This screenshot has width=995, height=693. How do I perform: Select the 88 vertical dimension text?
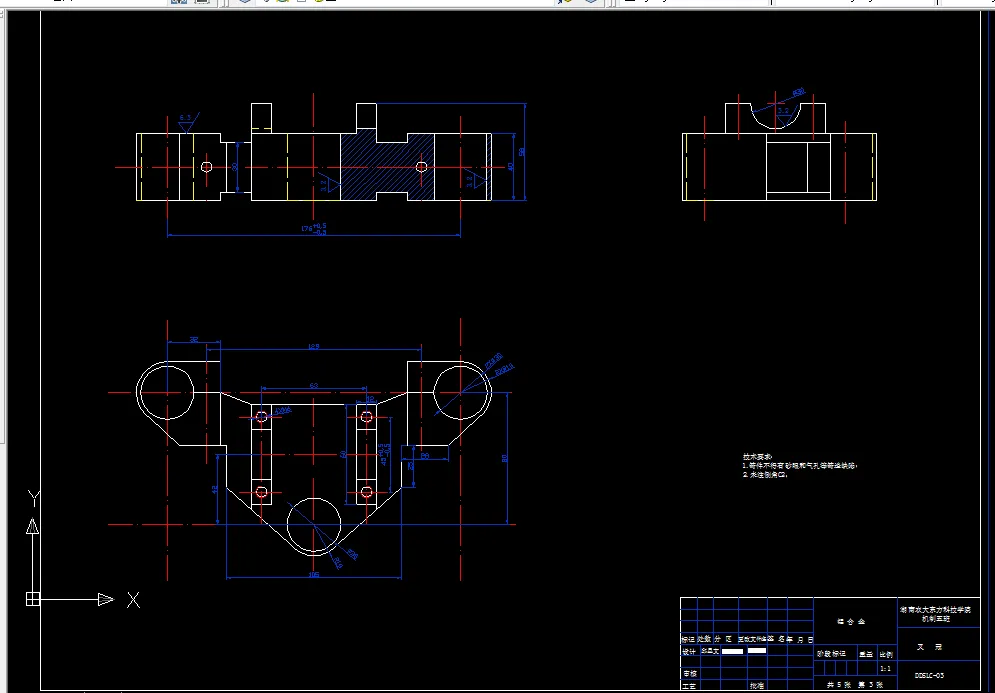click(505, 457)
